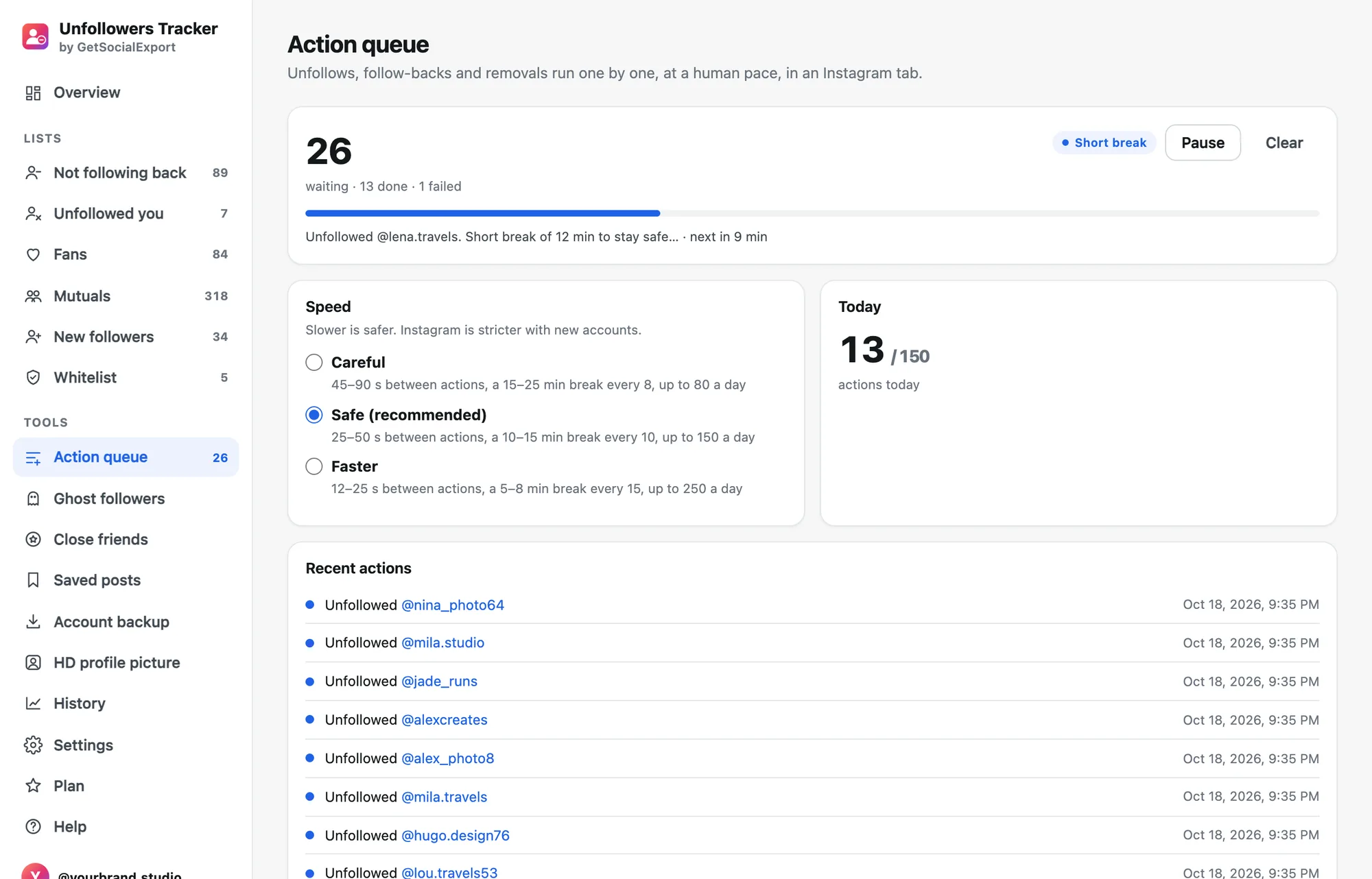
Task: Click the @mila.travels profile link
Action: [445, 797]
